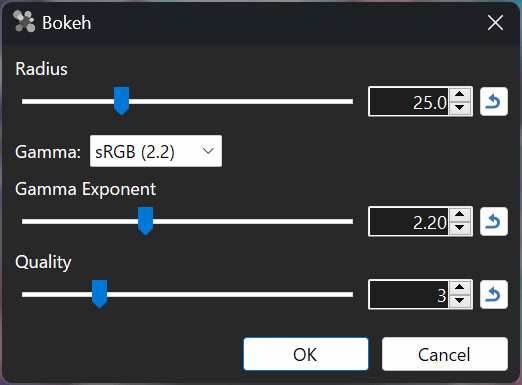Focus the Quality value field showing 3

click(409, 295)
